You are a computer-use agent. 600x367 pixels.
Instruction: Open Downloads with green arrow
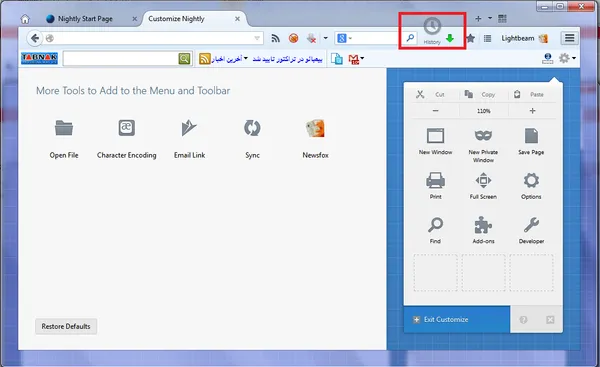[450, 38]
